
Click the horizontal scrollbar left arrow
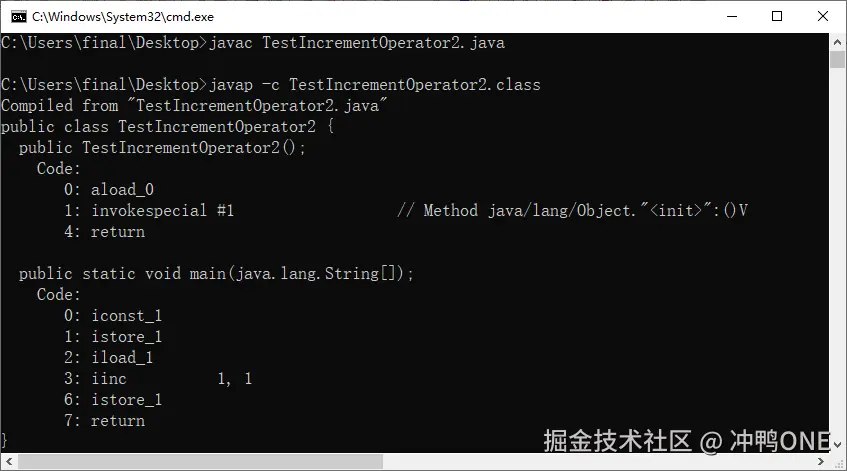click(9, 462)
